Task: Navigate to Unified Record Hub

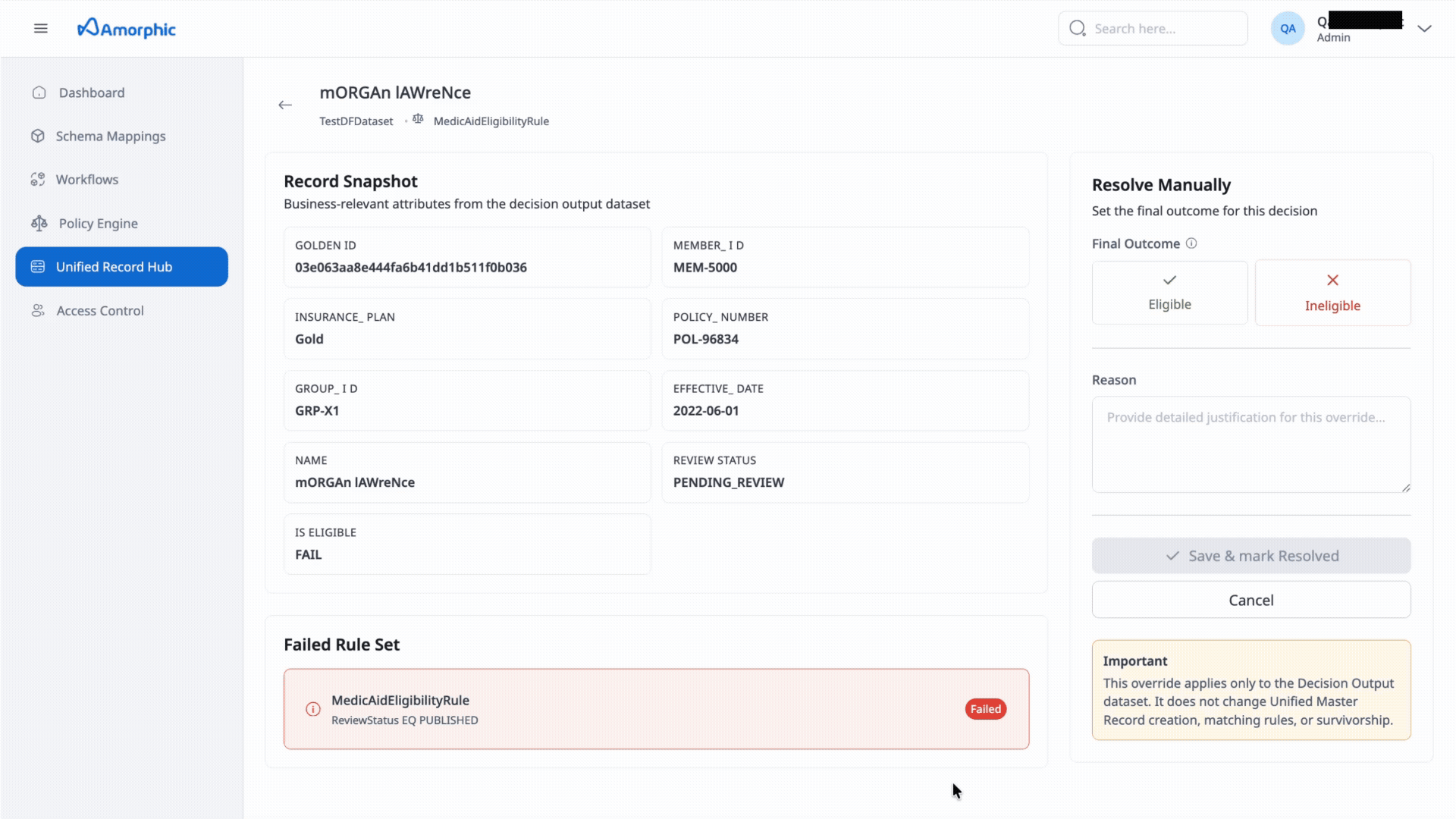Action: pos(114,266)
